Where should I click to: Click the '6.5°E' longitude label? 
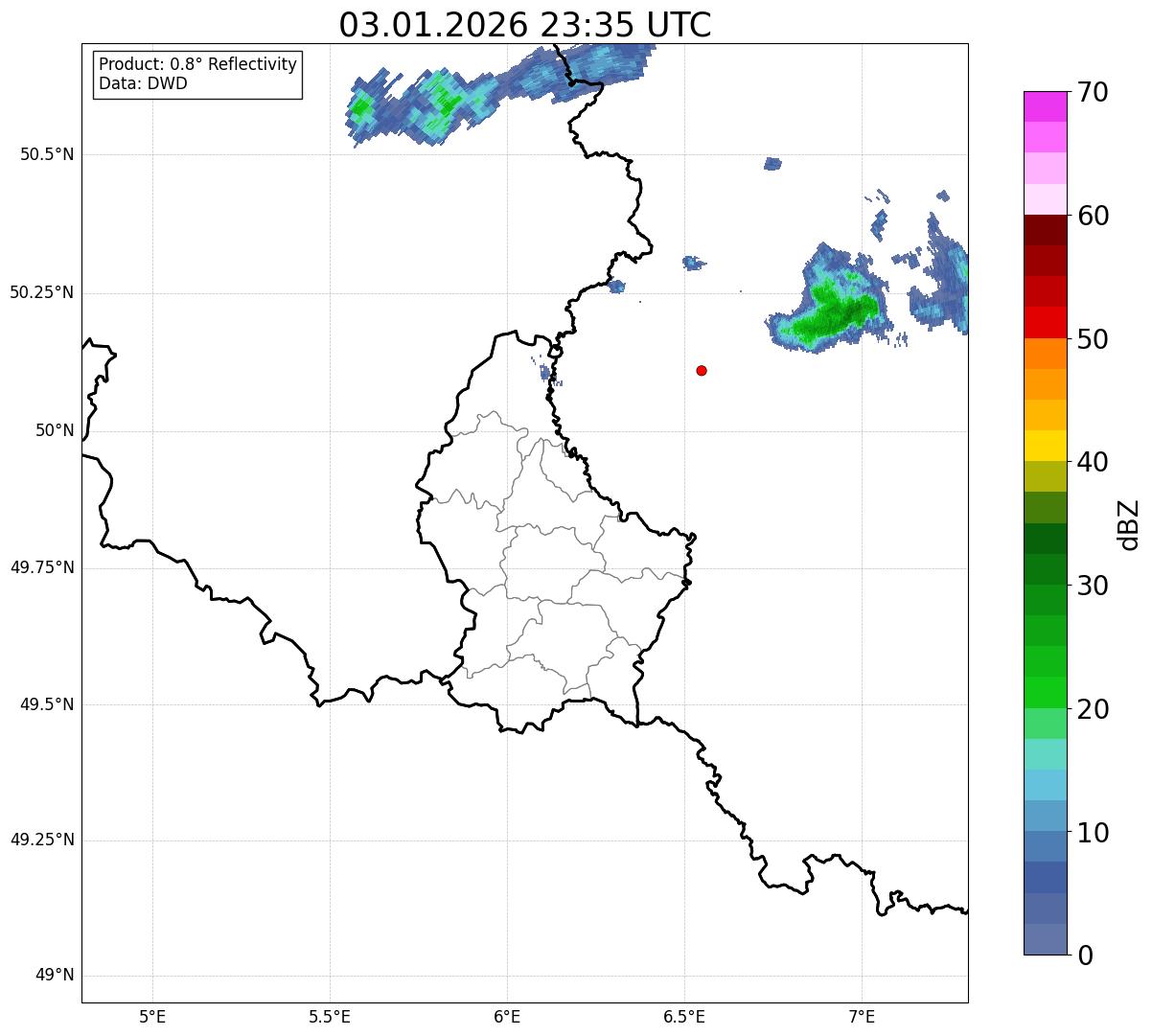[684, 1016]
